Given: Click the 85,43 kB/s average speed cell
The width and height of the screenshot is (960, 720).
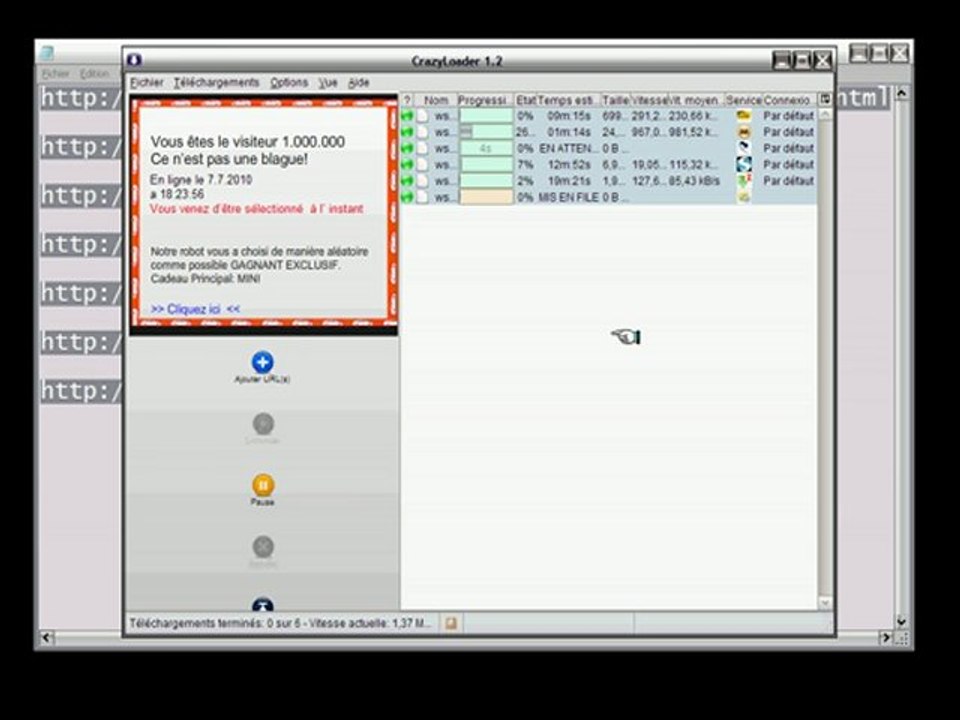Looking at the screenshot, I should [693, 181].
